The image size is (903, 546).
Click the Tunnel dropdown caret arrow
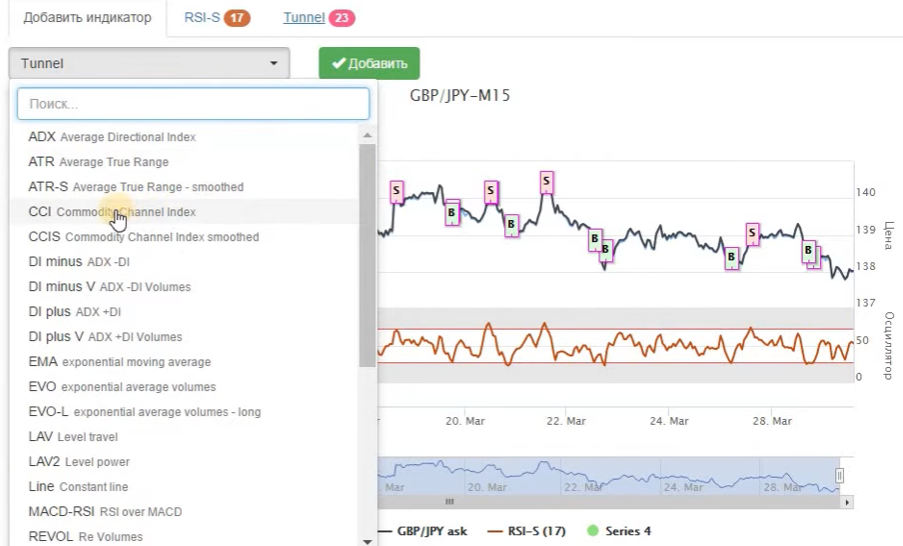click(274, 63)
